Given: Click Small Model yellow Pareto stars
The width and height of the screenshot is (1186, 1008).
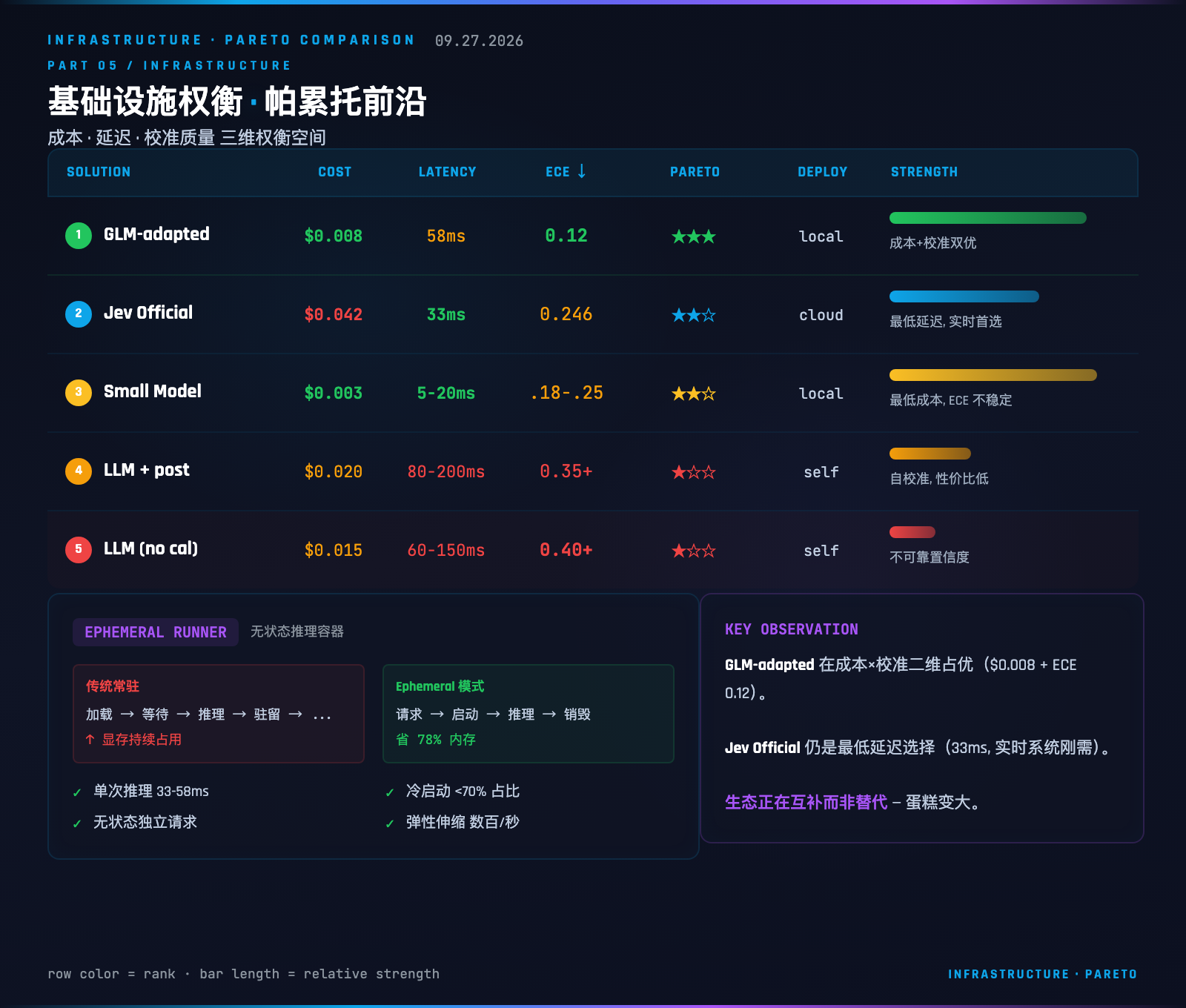Looking at the screenshot, I should pyautogui.click(x=694, y=394).
